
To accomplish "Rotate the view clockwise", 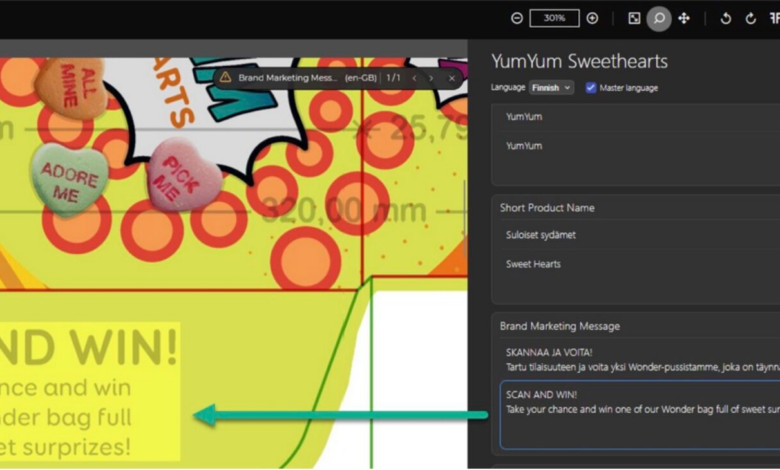I will pos(750,19).
